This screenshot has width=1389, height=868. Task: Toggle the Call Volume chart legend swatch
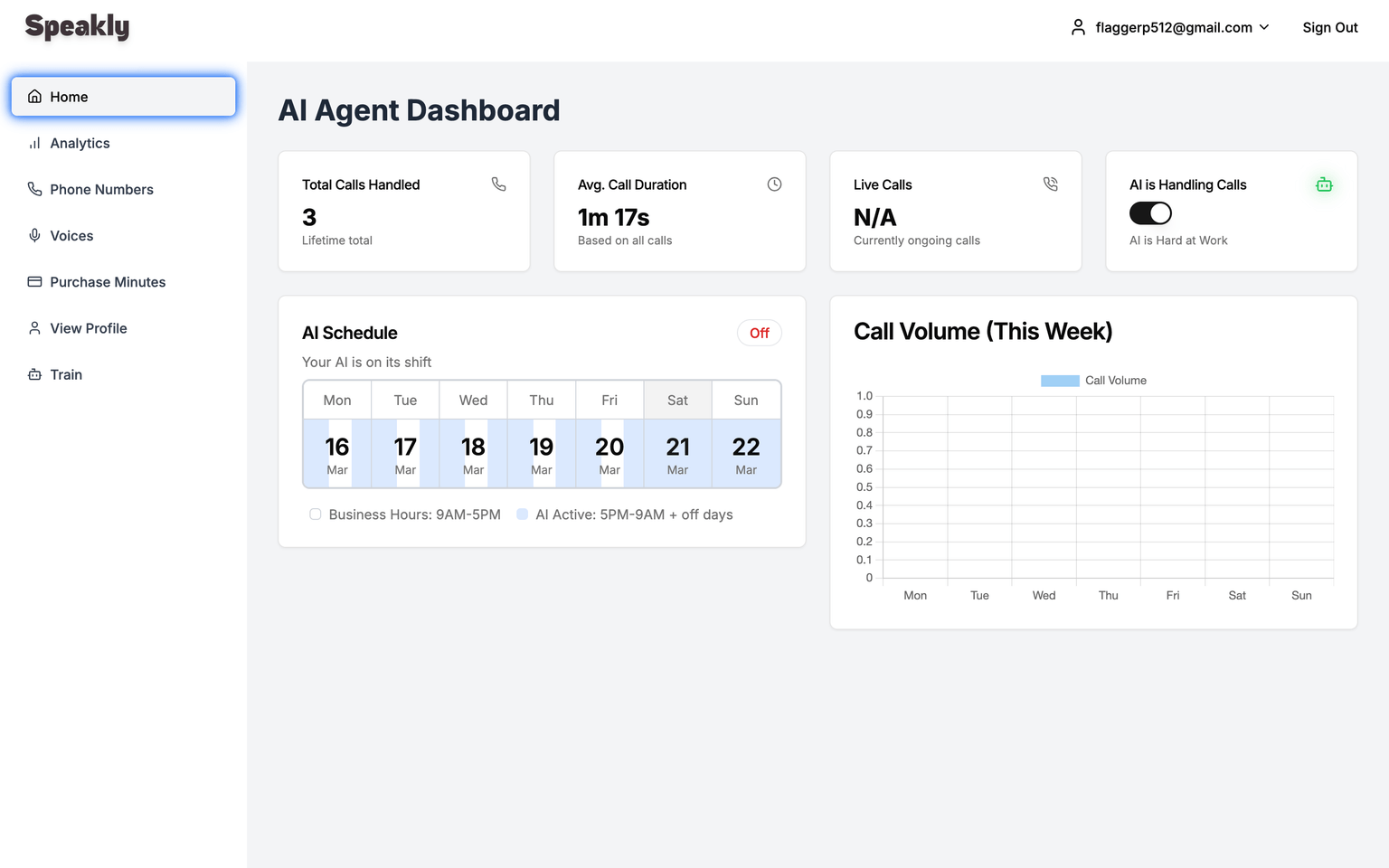[x=1060, y=381]
